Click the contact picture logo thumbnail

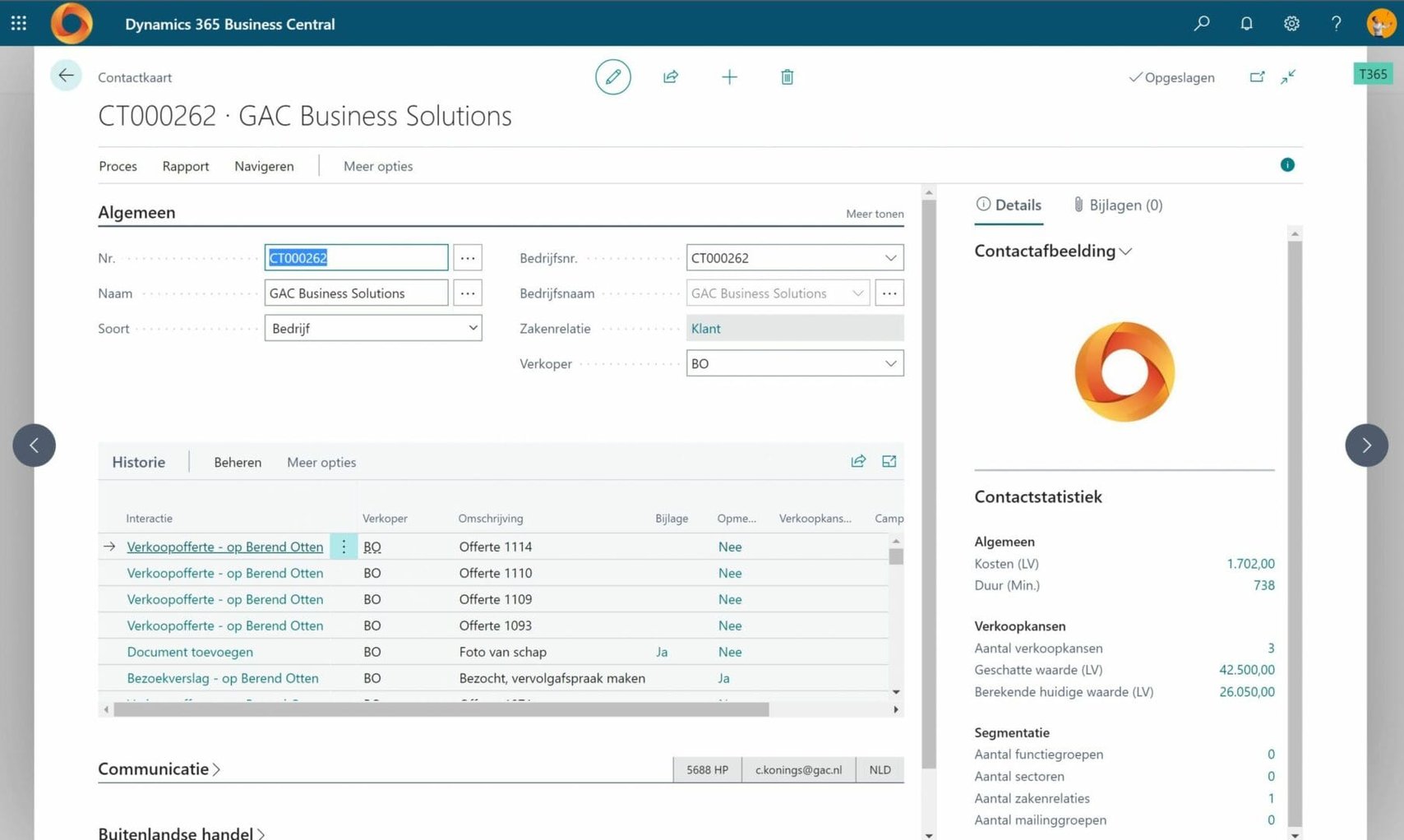[1125, 372]
